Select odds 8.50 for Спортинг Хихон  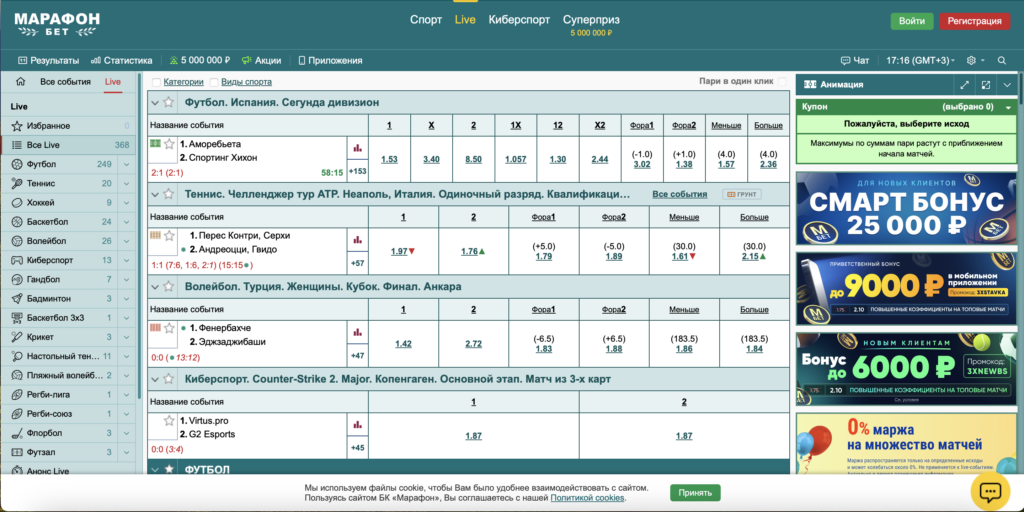[473, 159]
